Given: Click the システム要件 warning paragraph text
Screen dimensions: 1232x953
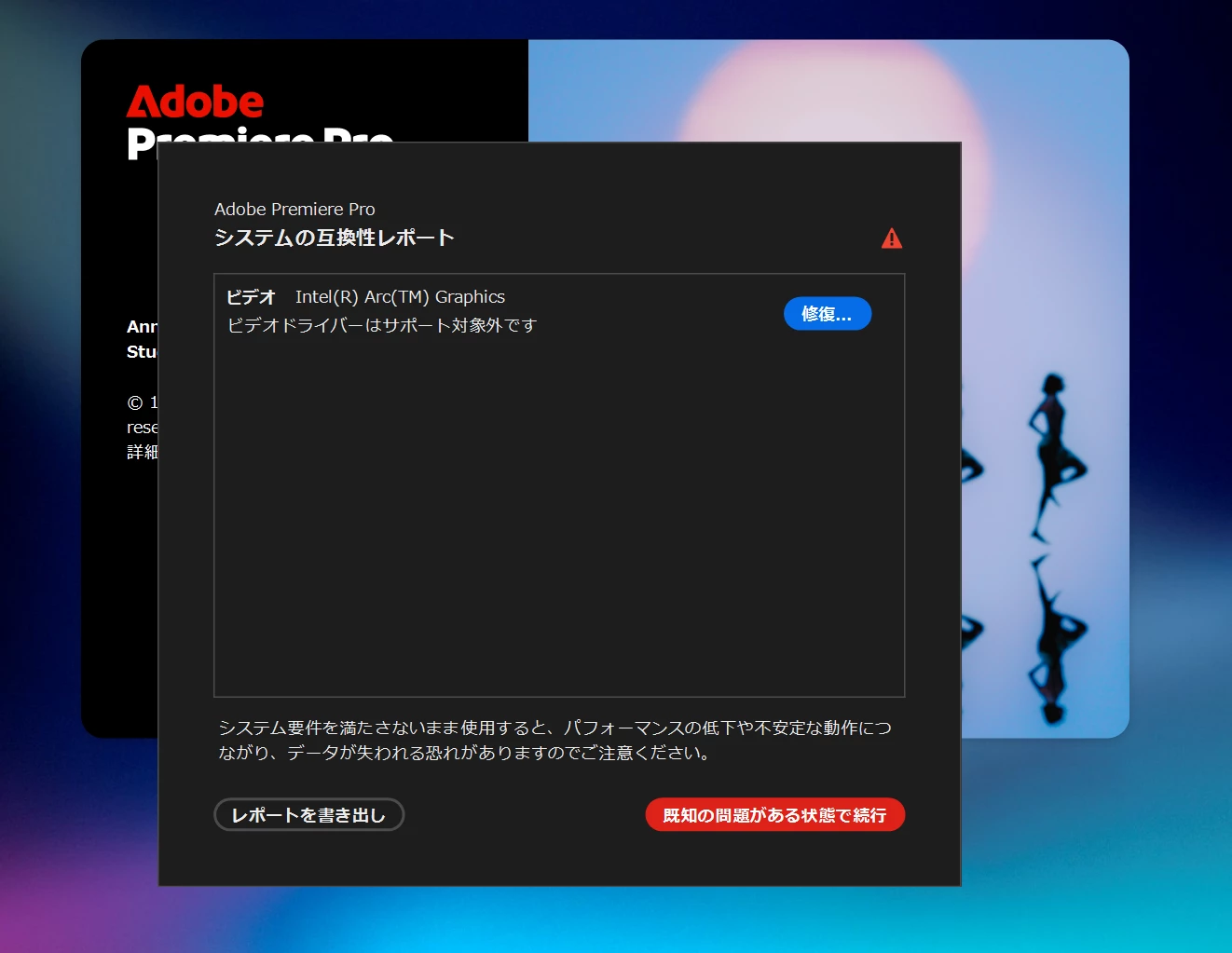Looking at the screenshot, I should click(x=555, y=741).
